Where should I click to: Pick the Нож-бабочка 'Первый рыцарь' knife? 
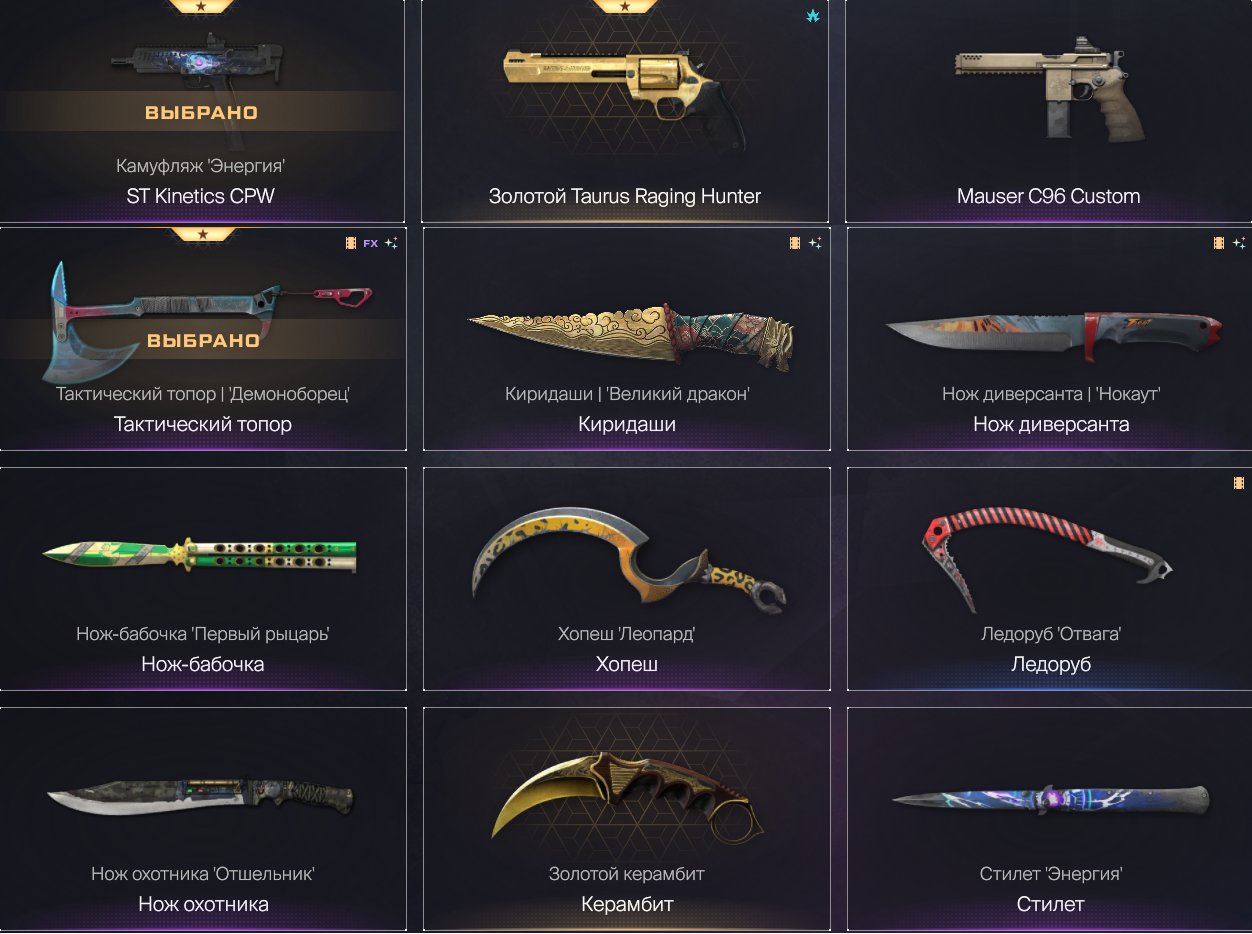203,578
